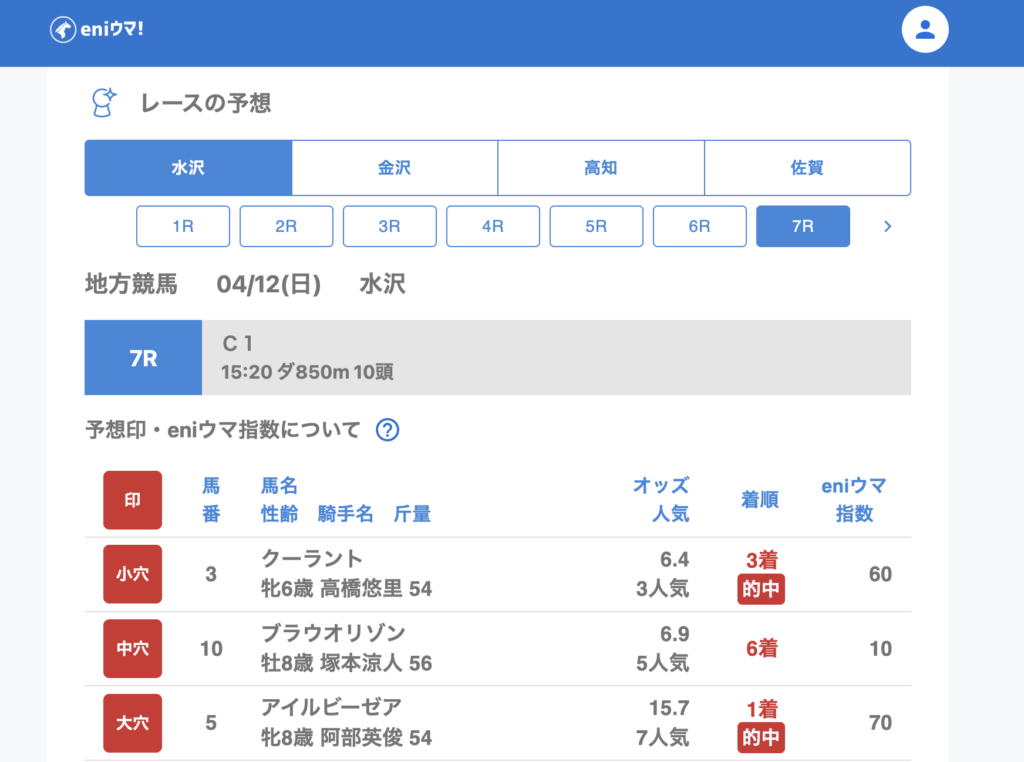Click the eniウマ! logo in header
The image size is (1024, 762).
[97, 30]
